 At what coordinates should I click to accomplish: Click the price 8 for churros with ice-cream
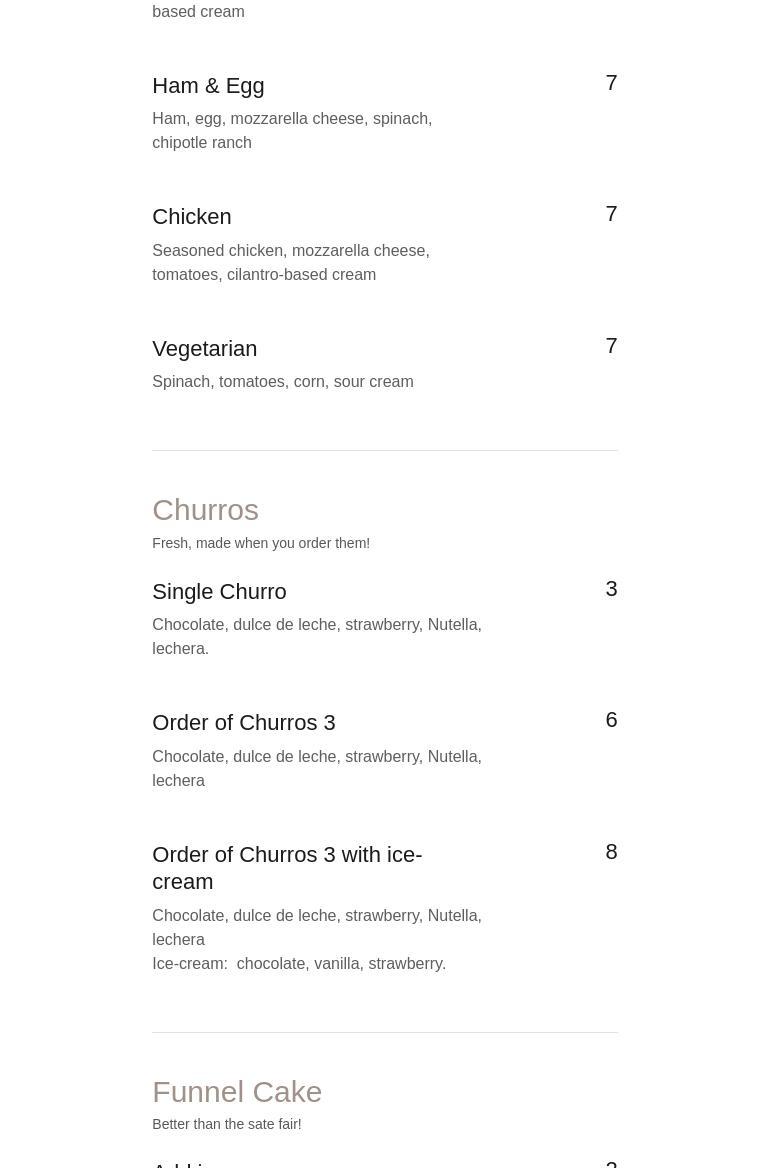(611, 852)
